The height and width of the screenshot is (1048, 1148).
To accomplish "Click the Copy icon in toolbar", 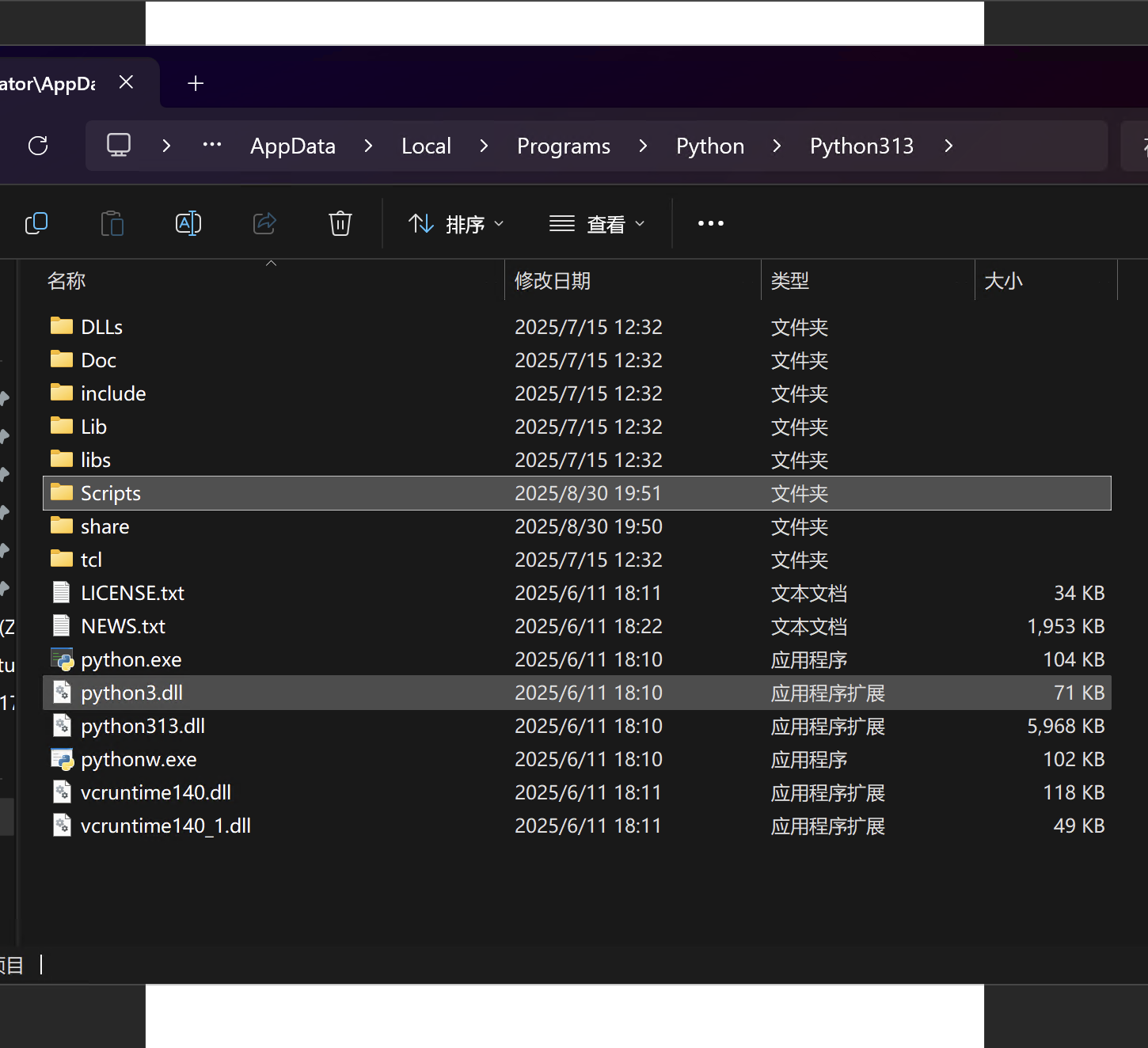I will click(x=36, y=224).
